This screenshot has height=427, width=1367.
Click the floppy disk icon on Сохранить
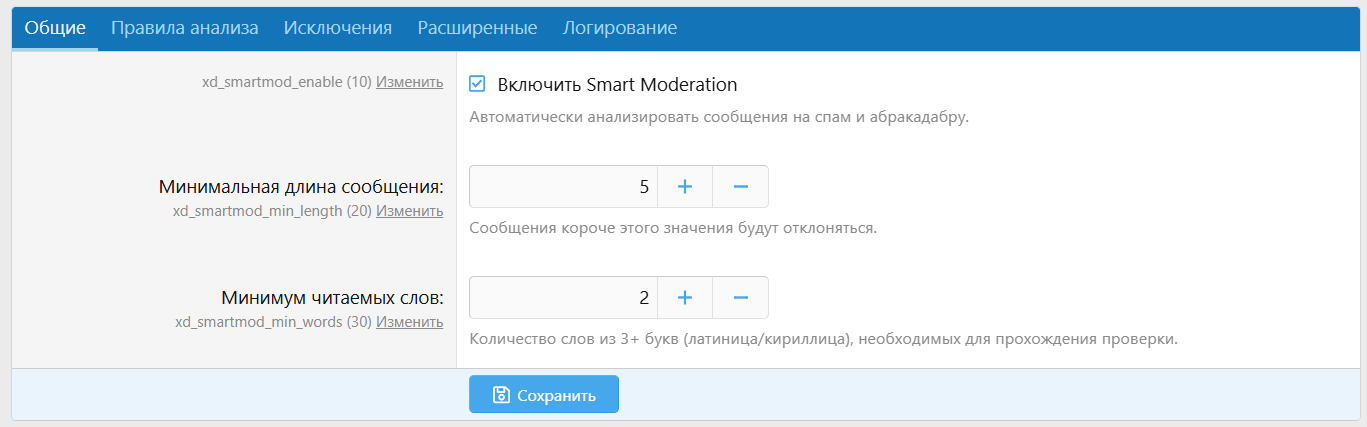click(502, 395)
